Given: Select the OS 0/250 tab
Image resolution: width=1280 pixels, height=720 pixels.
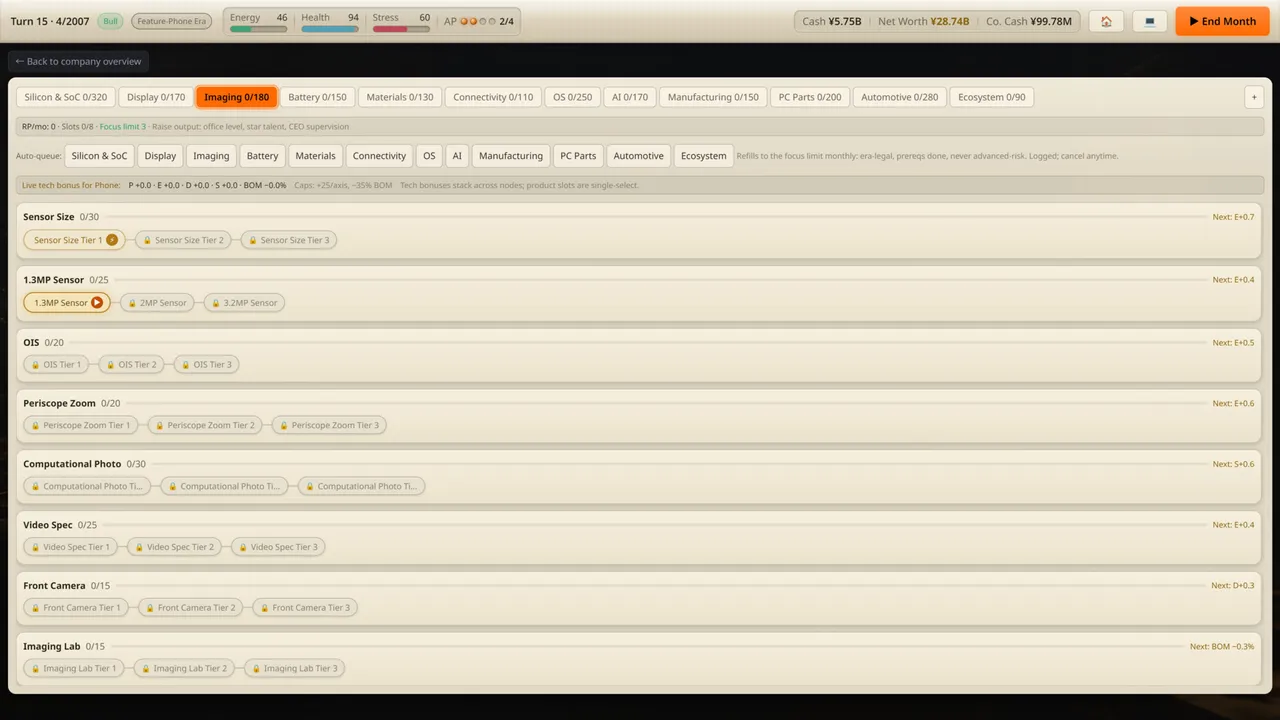Looking at the screenshot, I should click(573, 97).
